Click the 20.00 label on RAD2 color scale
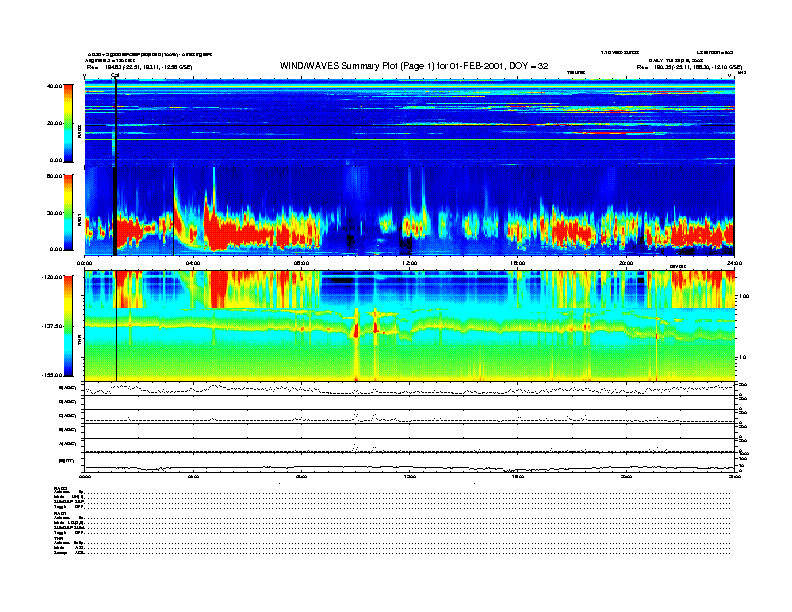The width and height of the screenshot is (792, 612). [54, 123]
